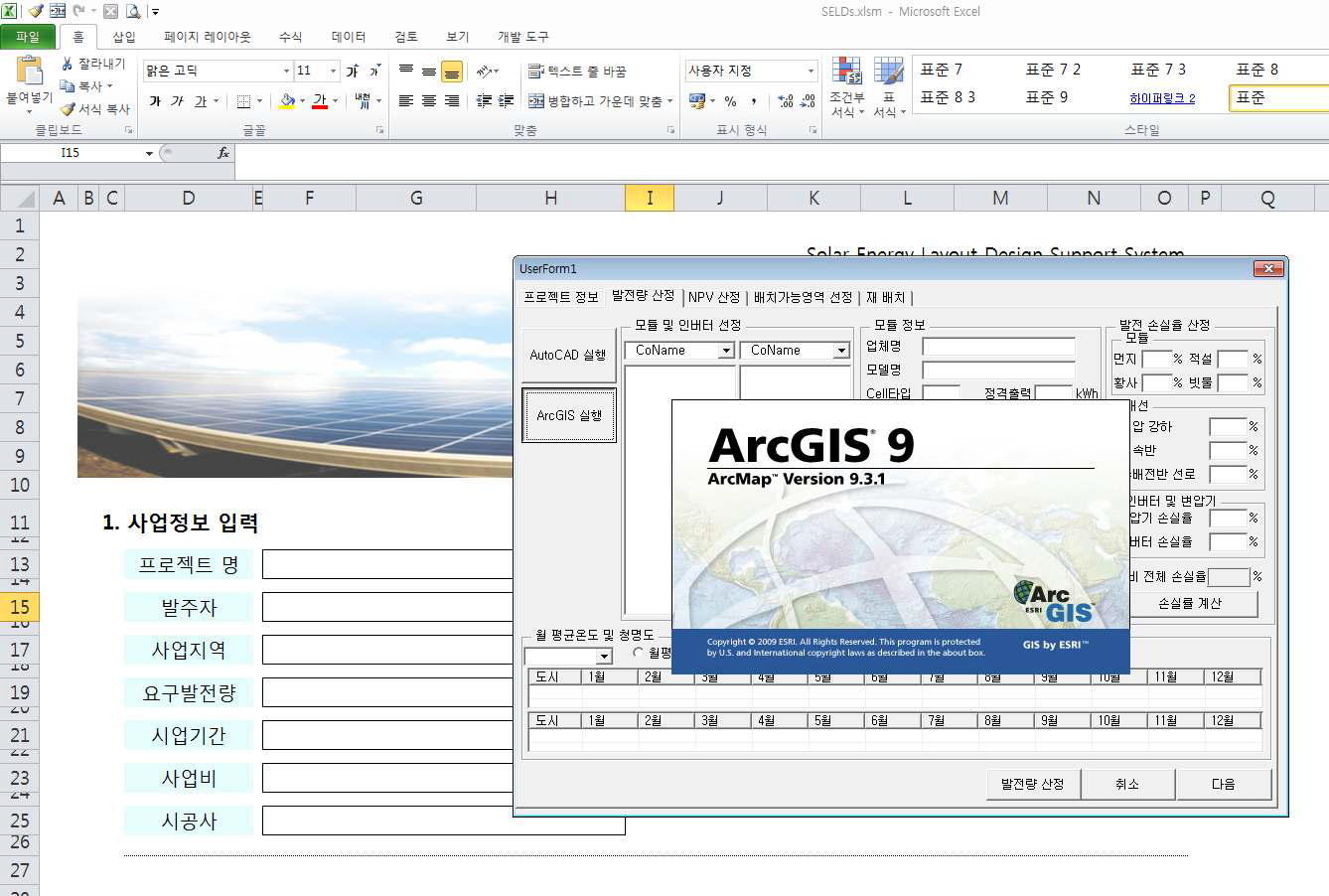1329x896 pixels.
Task: Click the Copy (복사) icon
Action: (x=68, y=86)
